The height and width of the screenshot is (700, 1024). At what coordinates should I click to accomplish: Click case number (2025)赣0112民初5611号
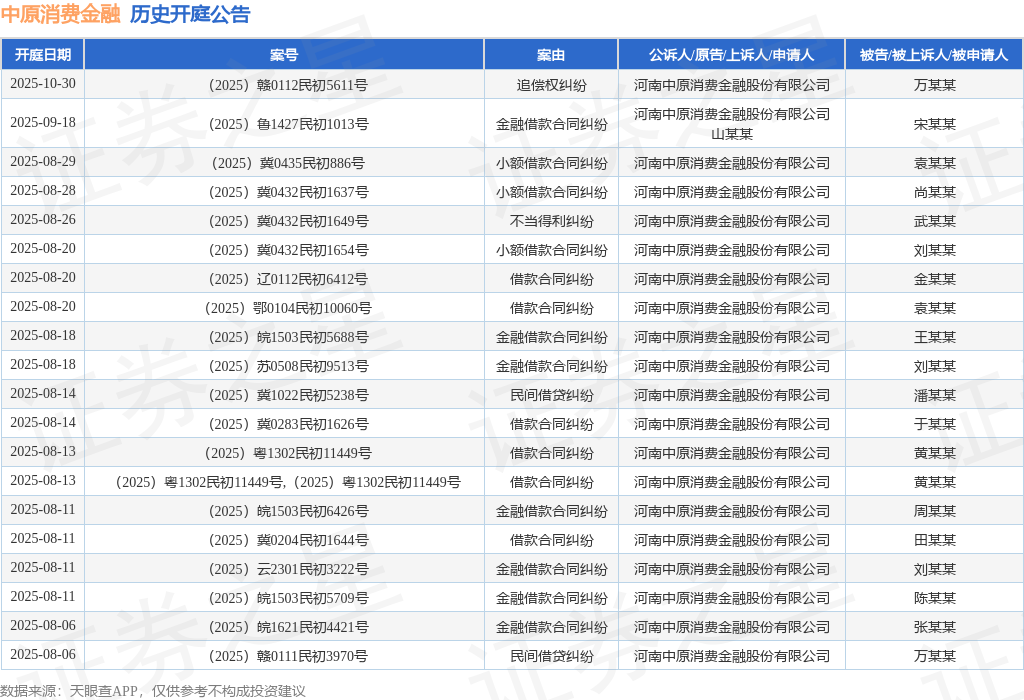tap(287, 85)
